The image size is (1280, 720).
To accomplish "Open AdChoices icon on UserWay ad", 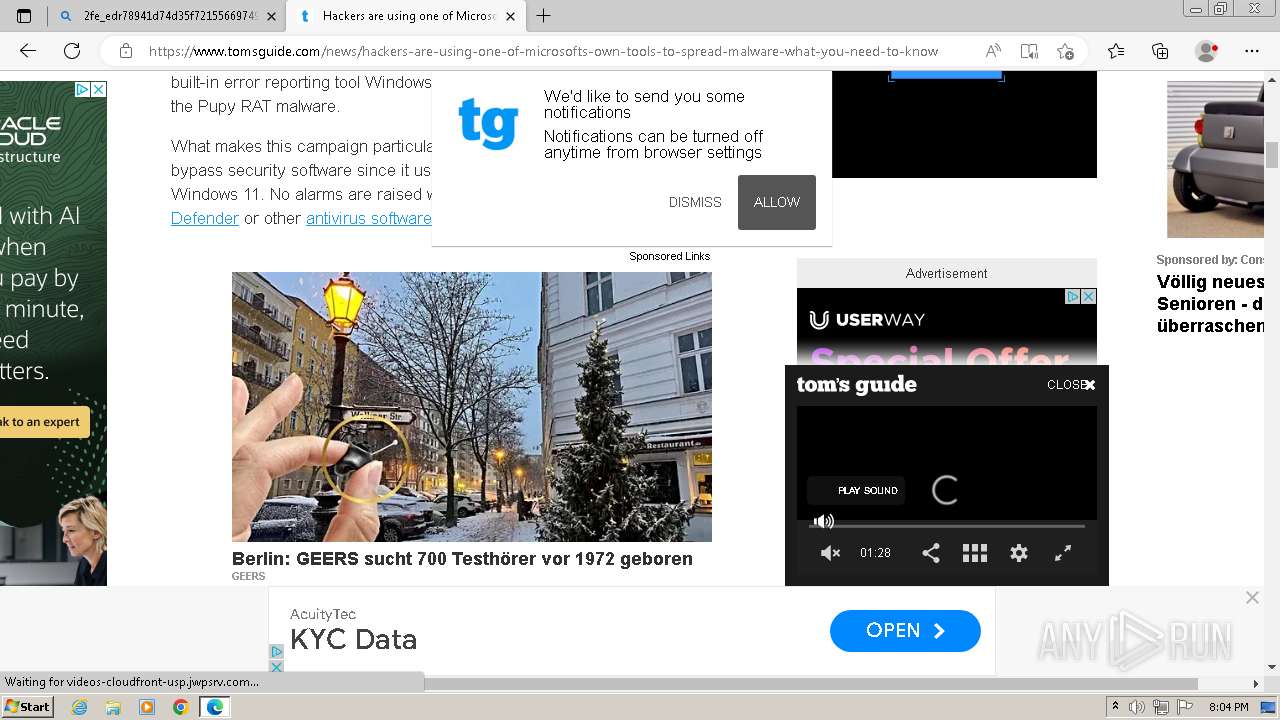I will click(1073, 296).
